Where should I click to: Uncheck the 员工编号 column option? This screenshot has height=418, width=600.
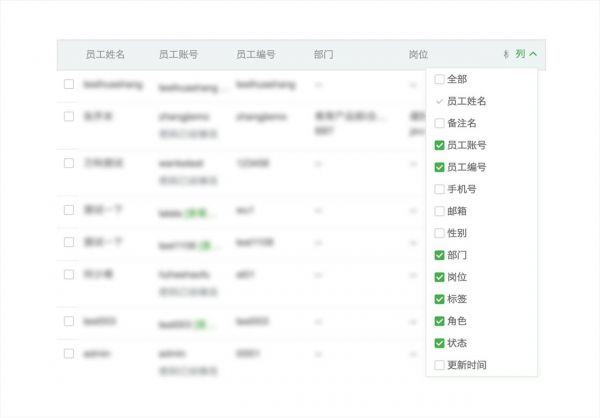[x=440, y=167]
